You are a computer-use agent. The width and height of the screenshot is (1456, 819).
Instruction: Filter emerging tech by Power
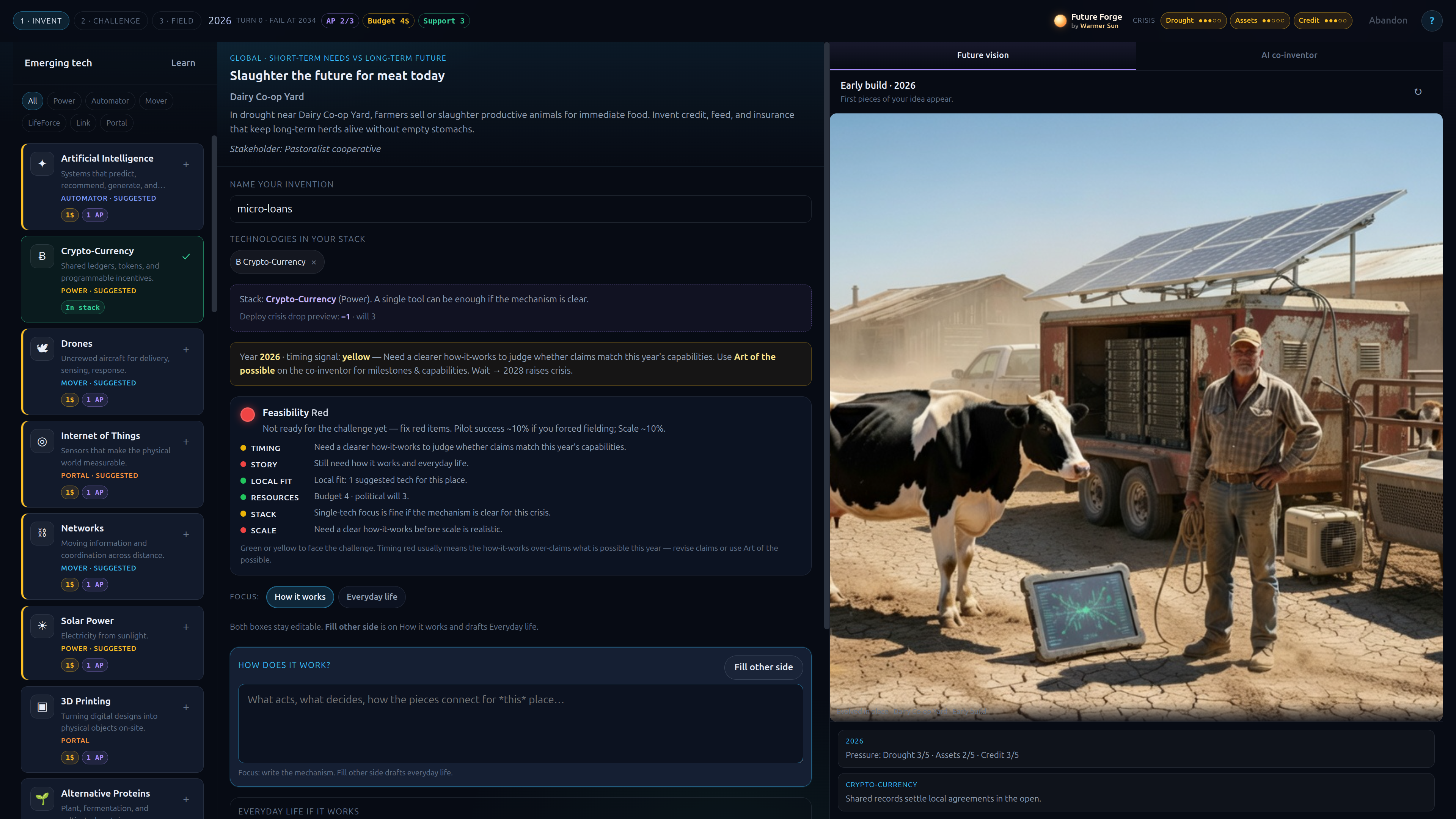(64, 101)
